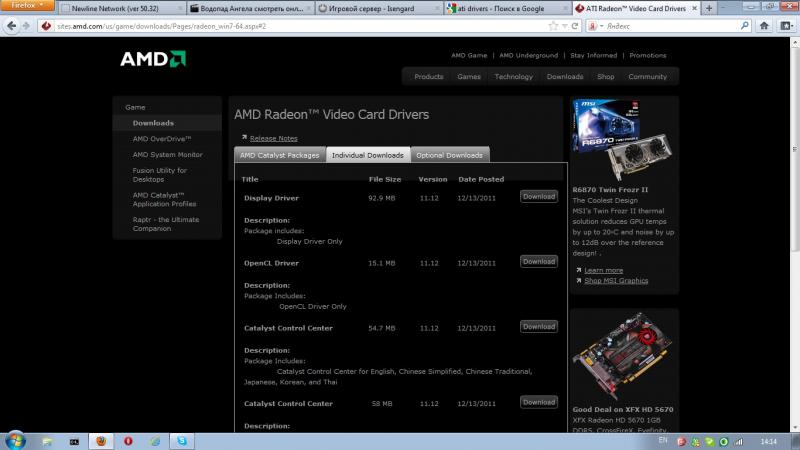Click the Firefox browser back arrow

point(11,26)
